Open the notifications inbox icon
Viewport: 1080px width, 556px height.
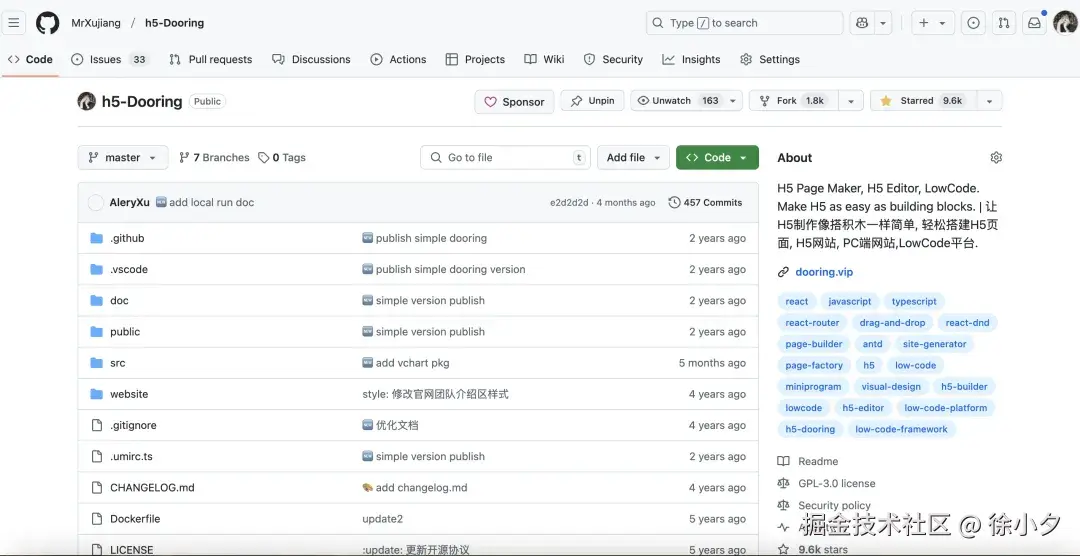pos(1034,23)
